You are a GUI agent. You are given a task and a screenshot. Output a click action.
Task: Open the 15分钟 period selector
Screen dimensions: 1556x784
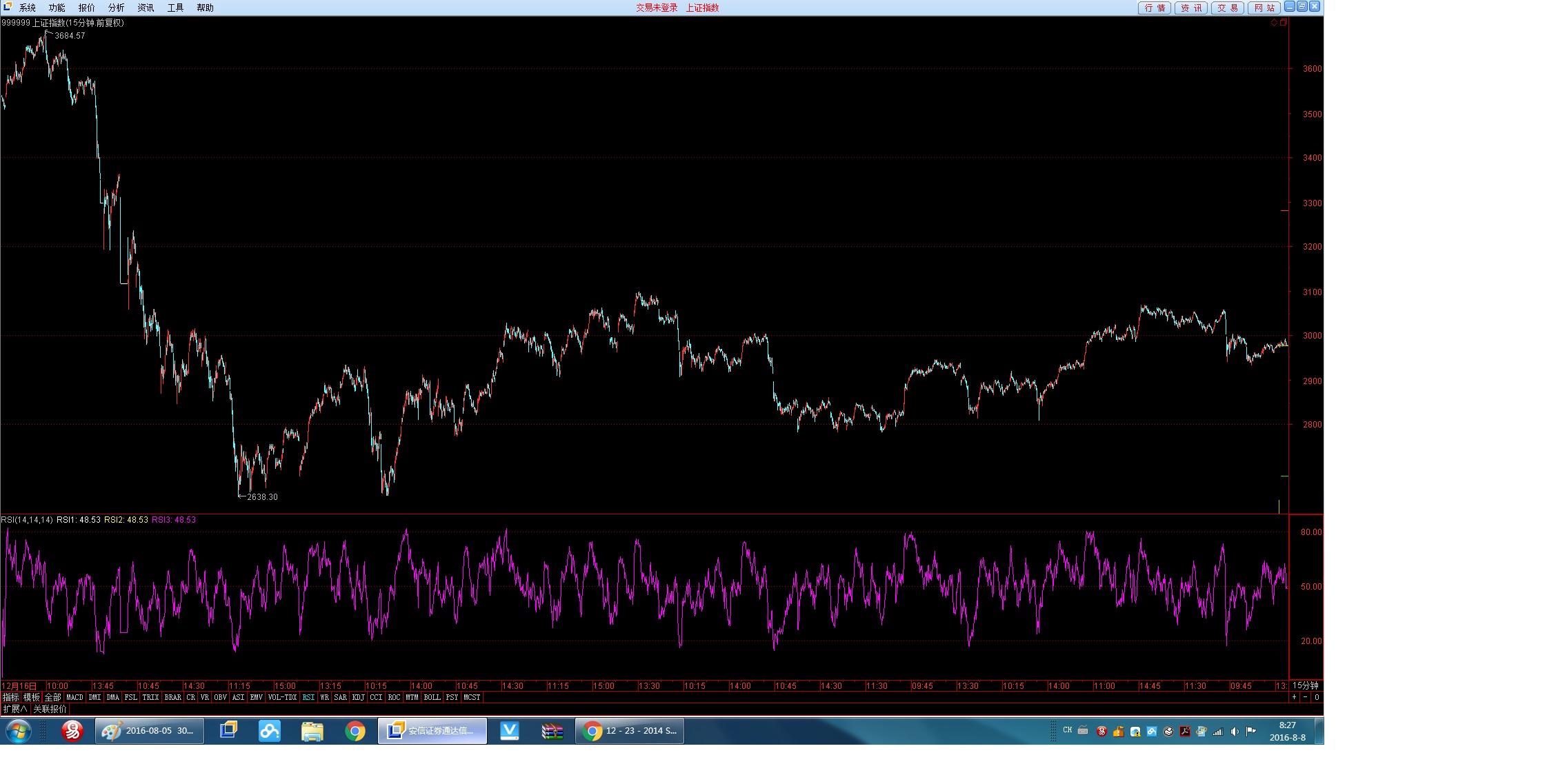pyautogui.click(x=1306, y=685)
